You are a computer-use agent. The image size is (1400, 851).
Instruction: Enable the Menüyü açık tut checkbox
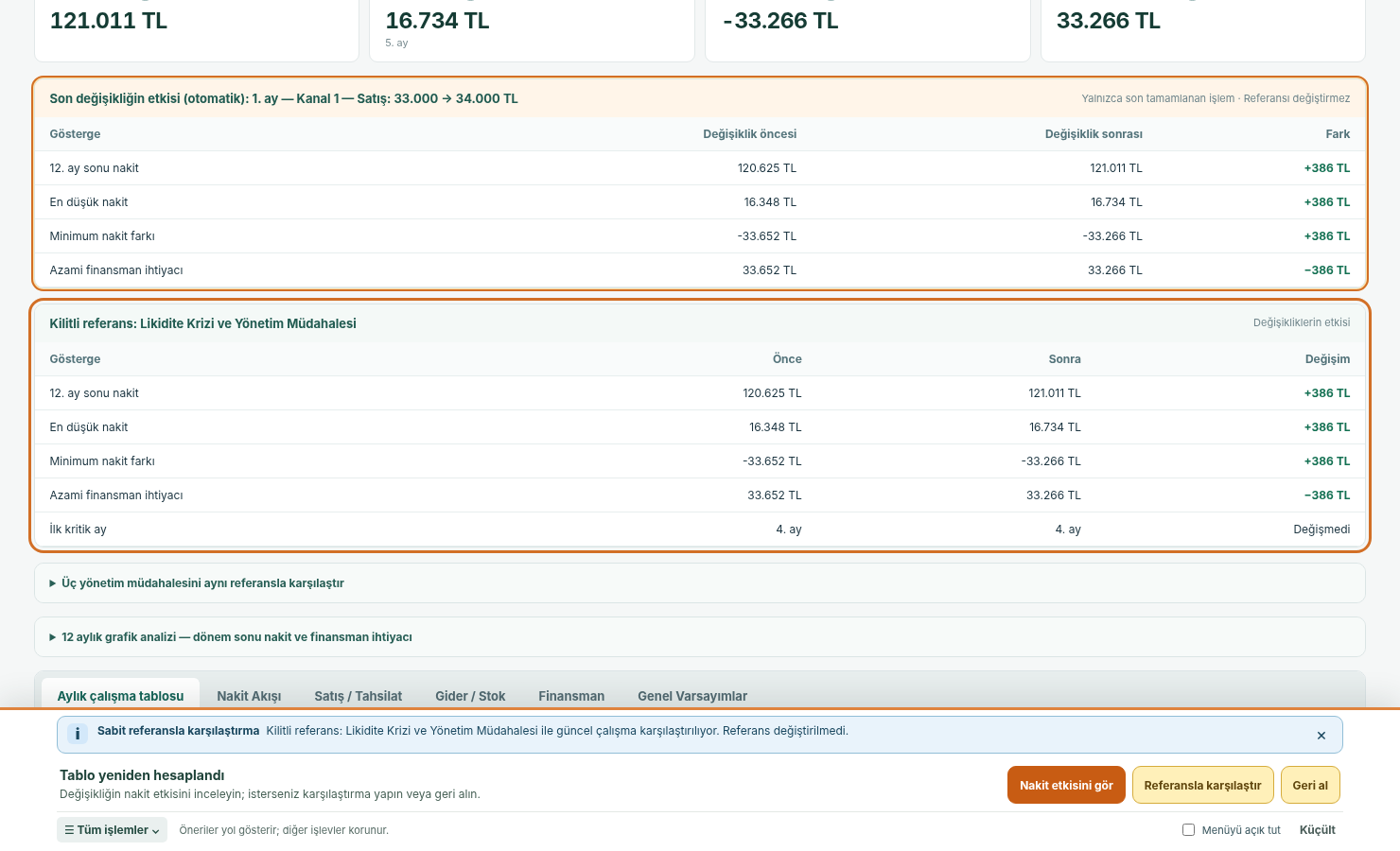[1188, 829]
